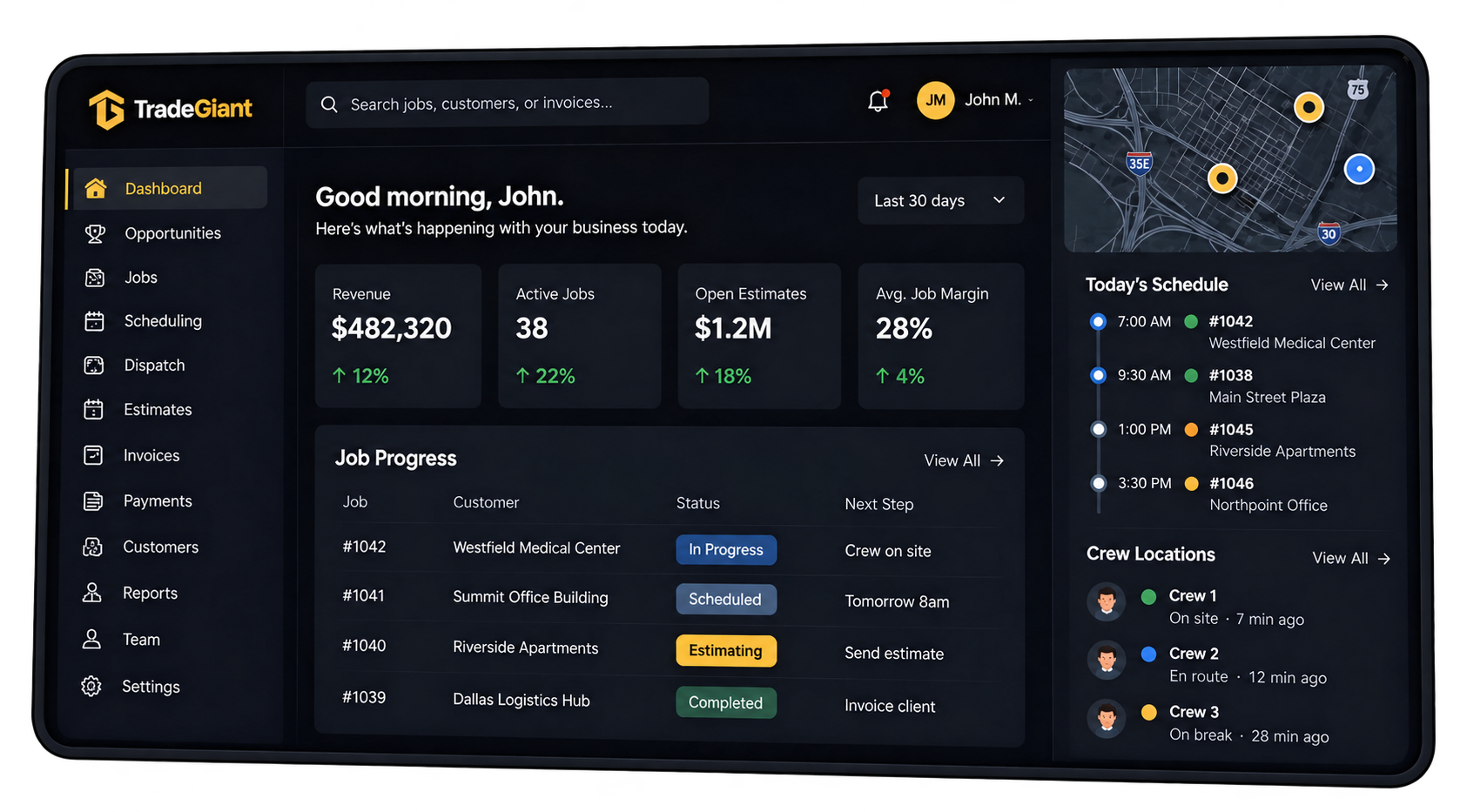Click Crew 2 in Crew Locations
This screenshot has height=812, width=1467.
click(x=1194, y=654)
